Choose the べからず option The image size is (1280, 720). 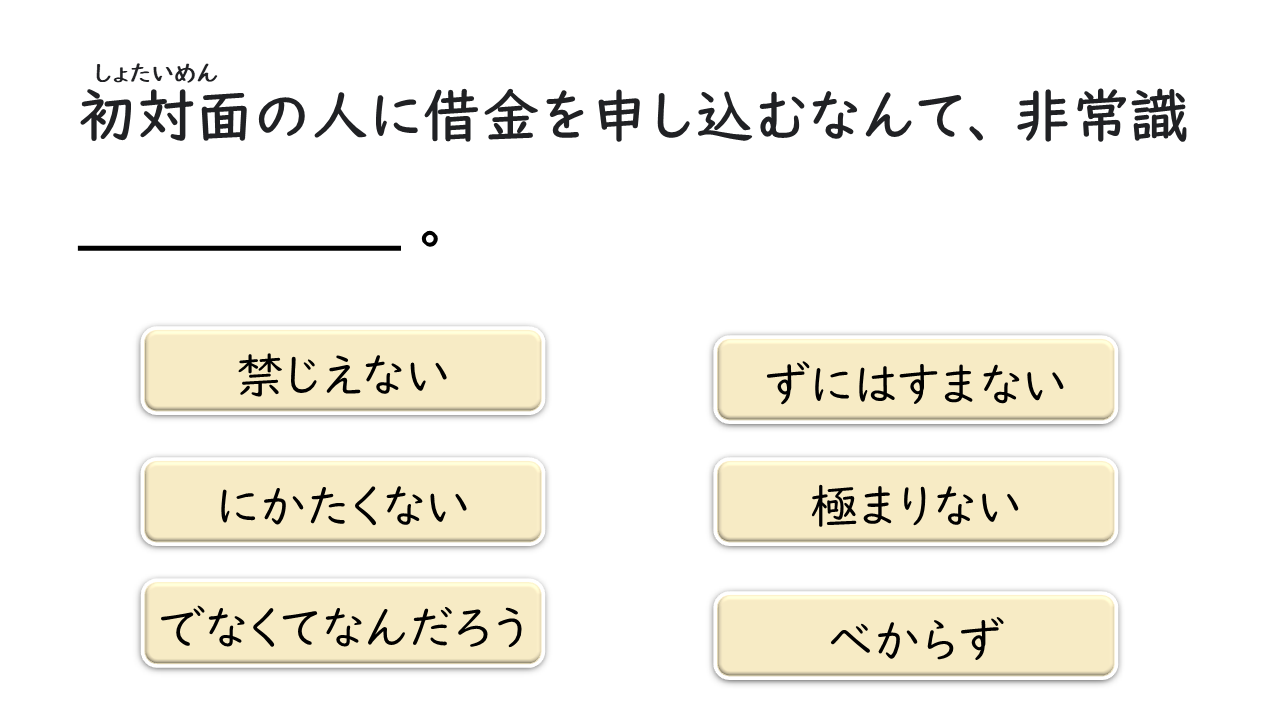click(915, 636)
